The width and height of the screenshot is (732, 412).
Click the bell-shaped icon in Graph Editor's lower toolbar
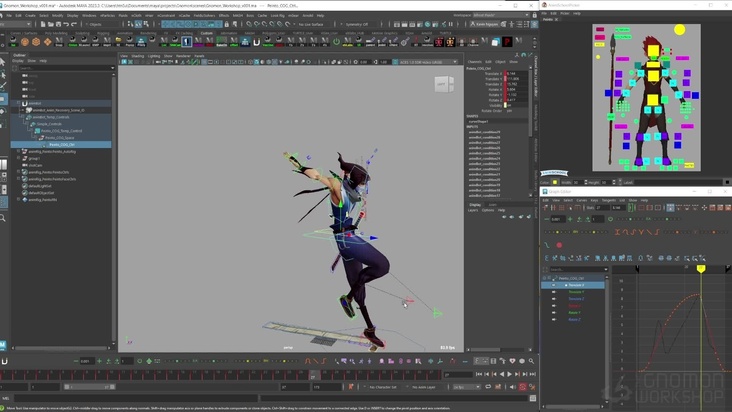point(641,258)
